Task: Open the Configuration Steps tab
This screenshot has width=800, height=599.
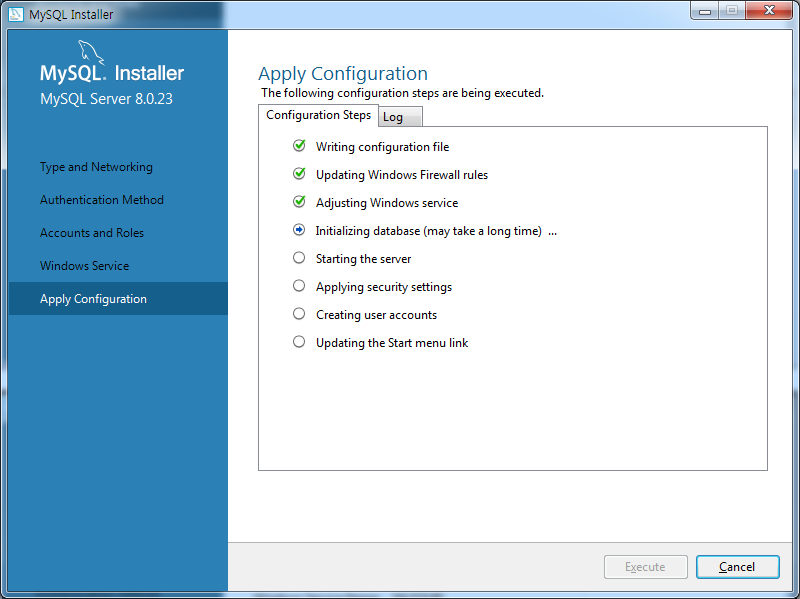Action: coord(318,115)
